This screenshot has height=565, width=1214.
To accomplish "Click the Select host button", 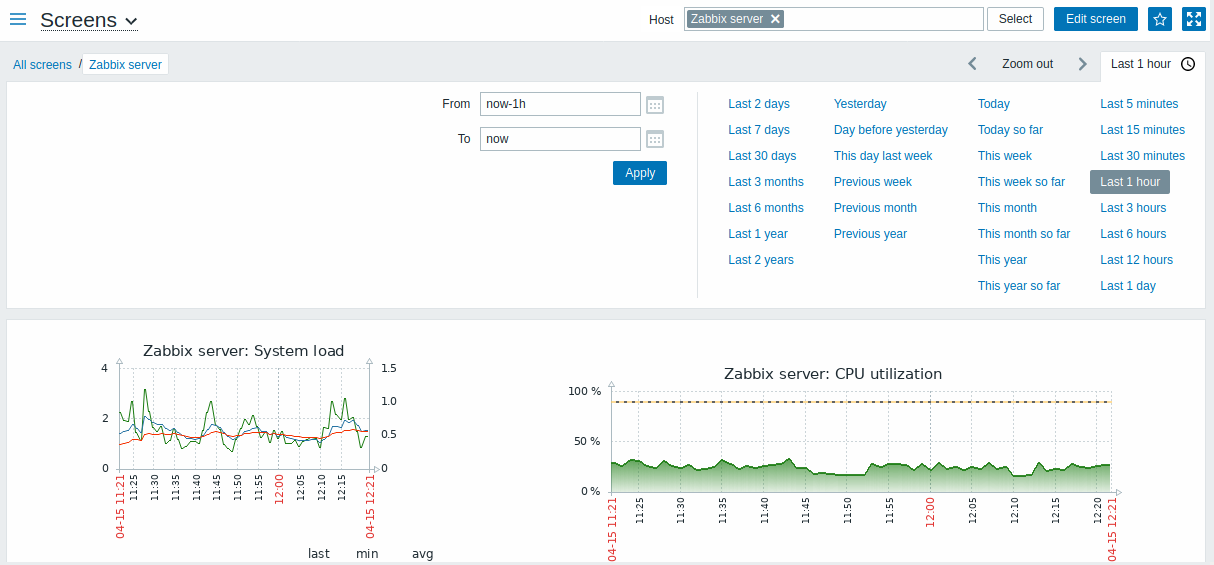I will [x=1015, y=19].
